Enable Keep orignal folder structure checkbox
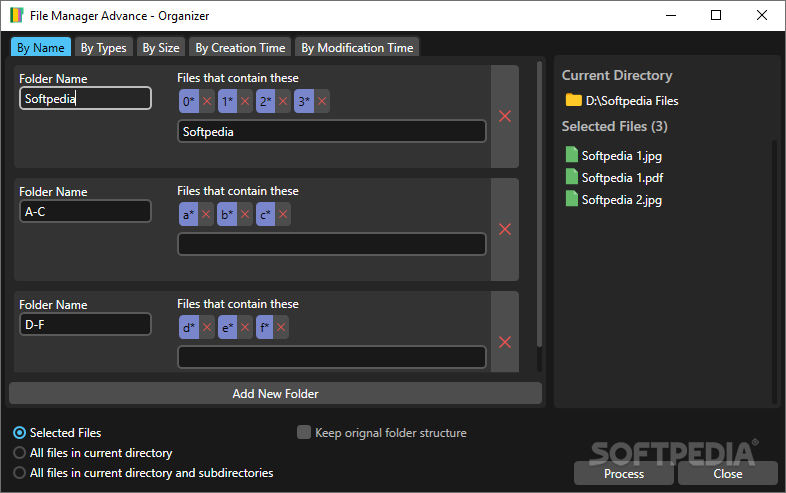The image size is (786, 493). point(304,432)
